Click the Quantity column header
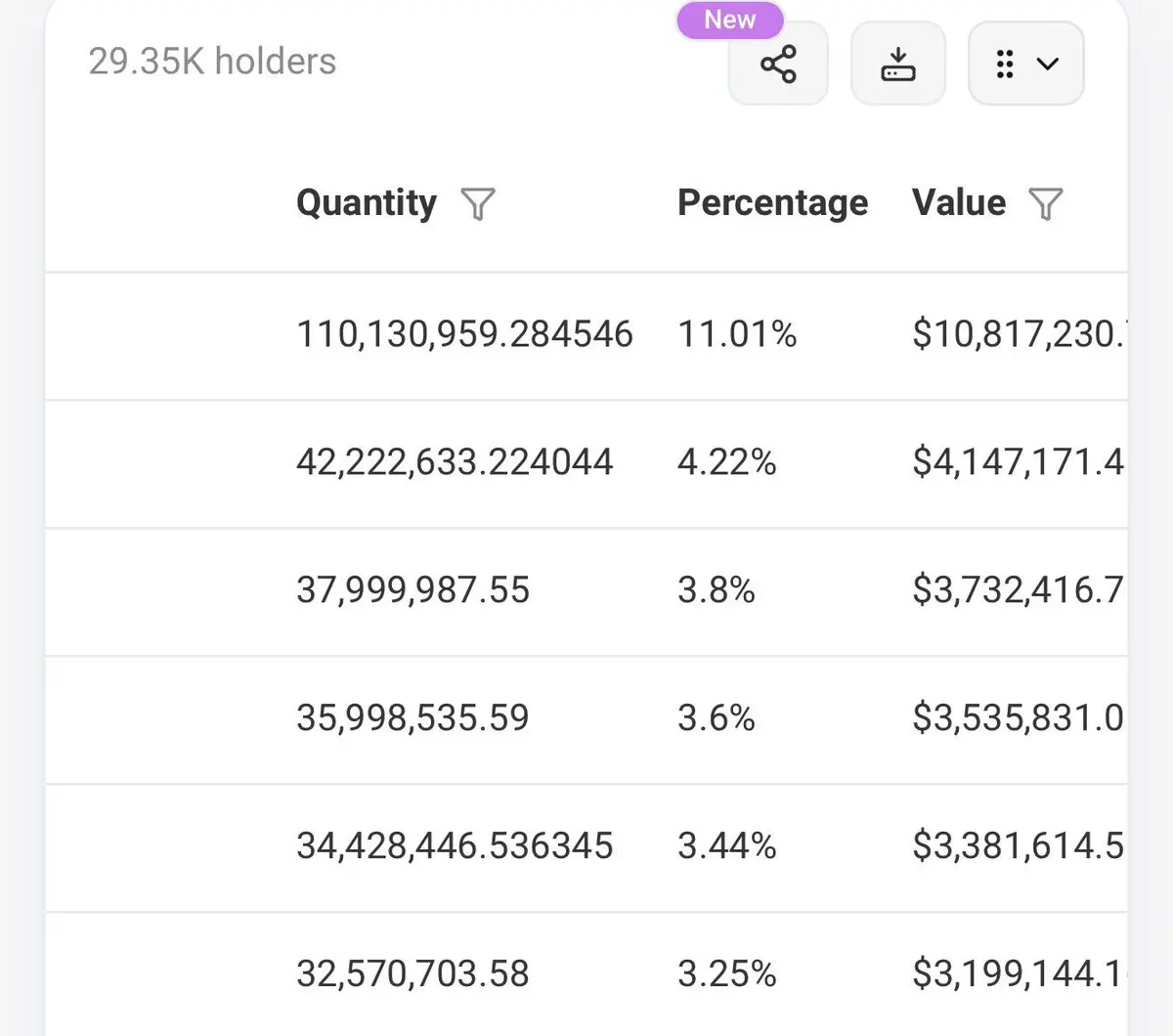Viewport: 1173px width, 1036px height. pos(367,203)
